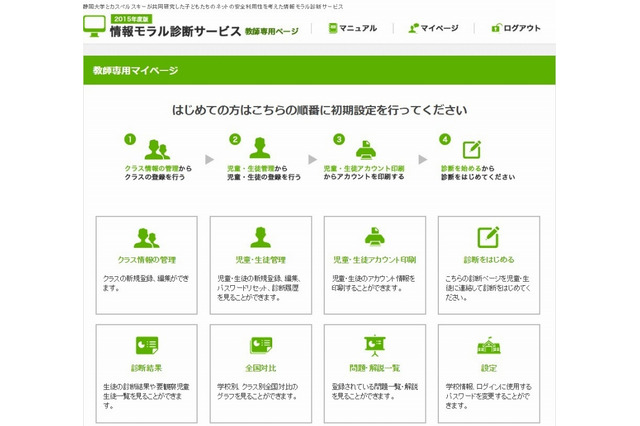This screenshot has height=426, width=640.
Task: Click step 1 group icon in setup guide
Action: point(157,149)
